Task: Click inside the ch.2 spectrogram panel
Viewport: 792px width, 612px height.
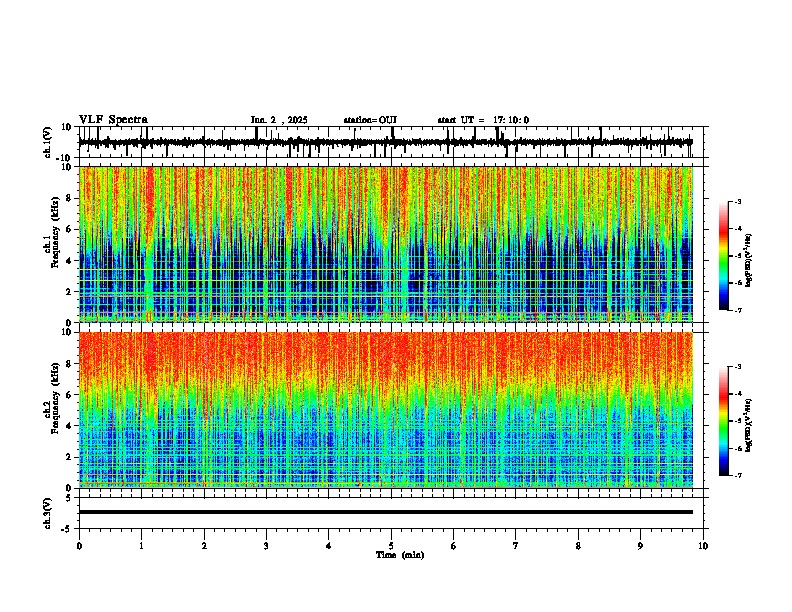Action: pos(386,410)
